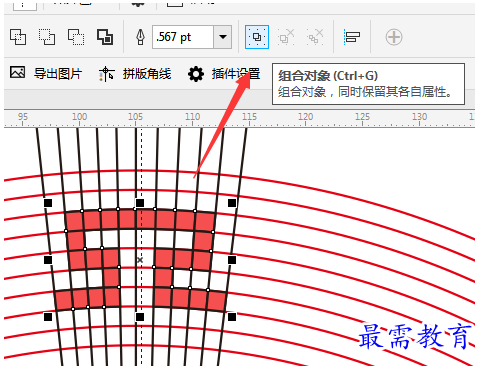Click the Weld shapes icon
The height and width of the screenshot is (368, 480).
tap(18, 37)
